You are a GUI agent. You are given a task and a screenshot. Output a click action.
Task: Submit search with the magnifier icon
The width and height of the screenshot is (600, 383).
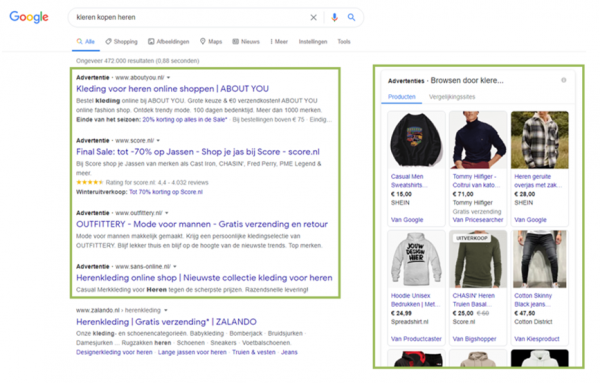(x=351, y=17)
